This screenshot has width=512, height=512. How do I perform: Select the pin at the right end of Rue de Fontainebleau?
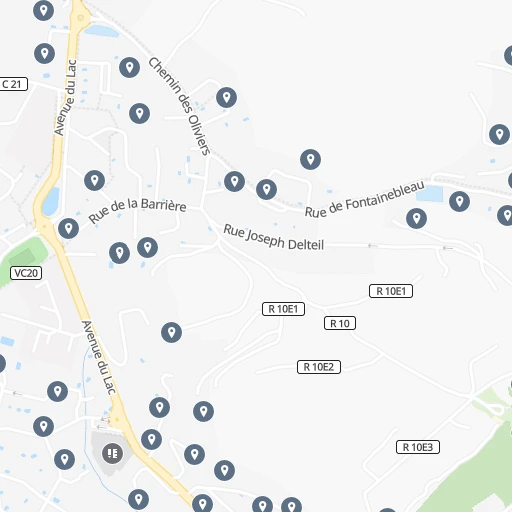[x=459, y=201]
